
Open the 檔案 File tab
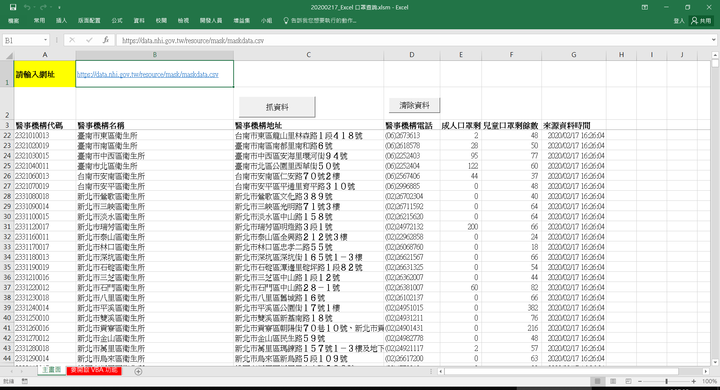(x=14, y=21)
